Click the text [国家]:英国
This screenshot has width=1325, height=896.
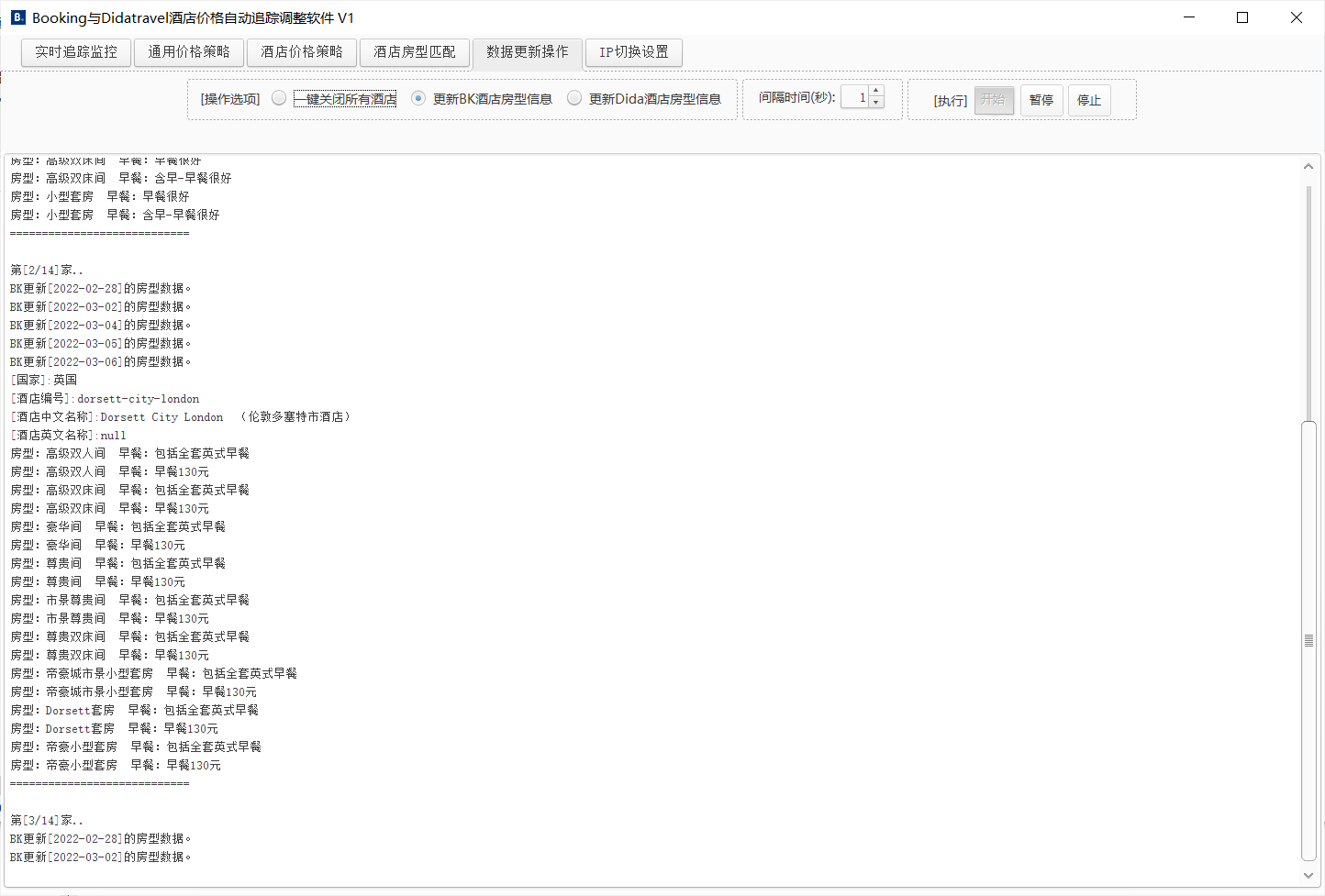[44, 380]
